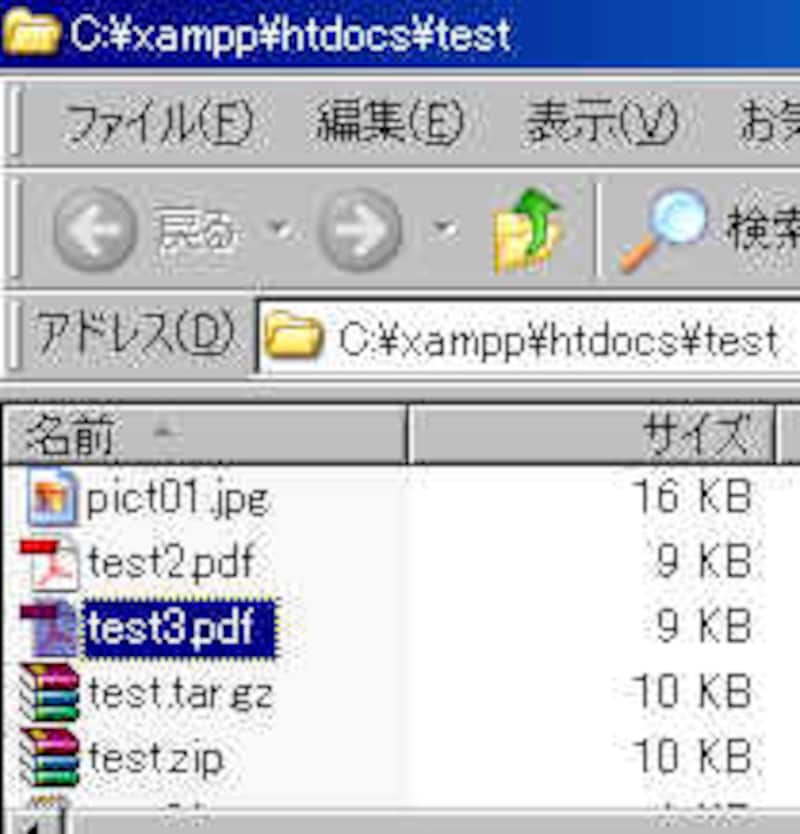This screenshot has height=834, width=800.
Task: Open the 編集(E) menu
Action: tap(390, 122)
